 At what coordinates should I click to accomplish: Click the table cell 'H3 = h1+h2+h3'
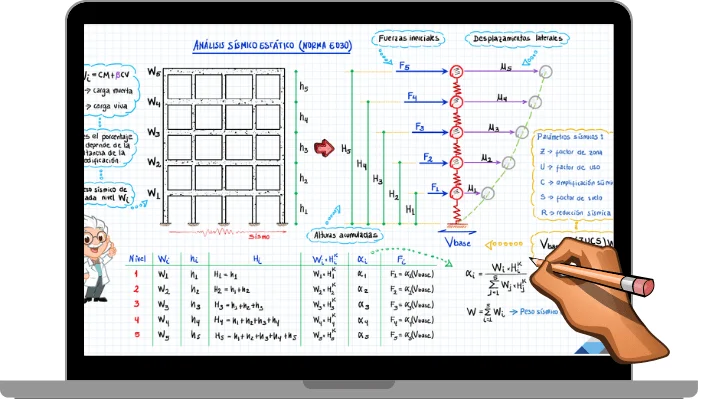[238, 306]
